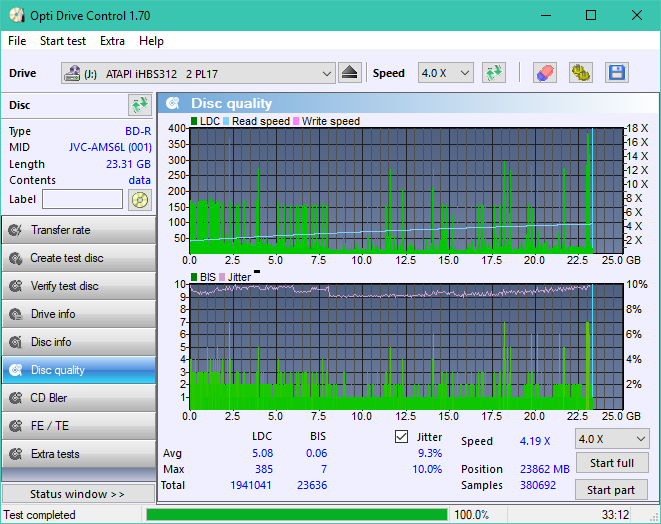This screenshot has height=524, width=661.
Task: Click the Disc quality header icon
Action: (x=173, y=103)
